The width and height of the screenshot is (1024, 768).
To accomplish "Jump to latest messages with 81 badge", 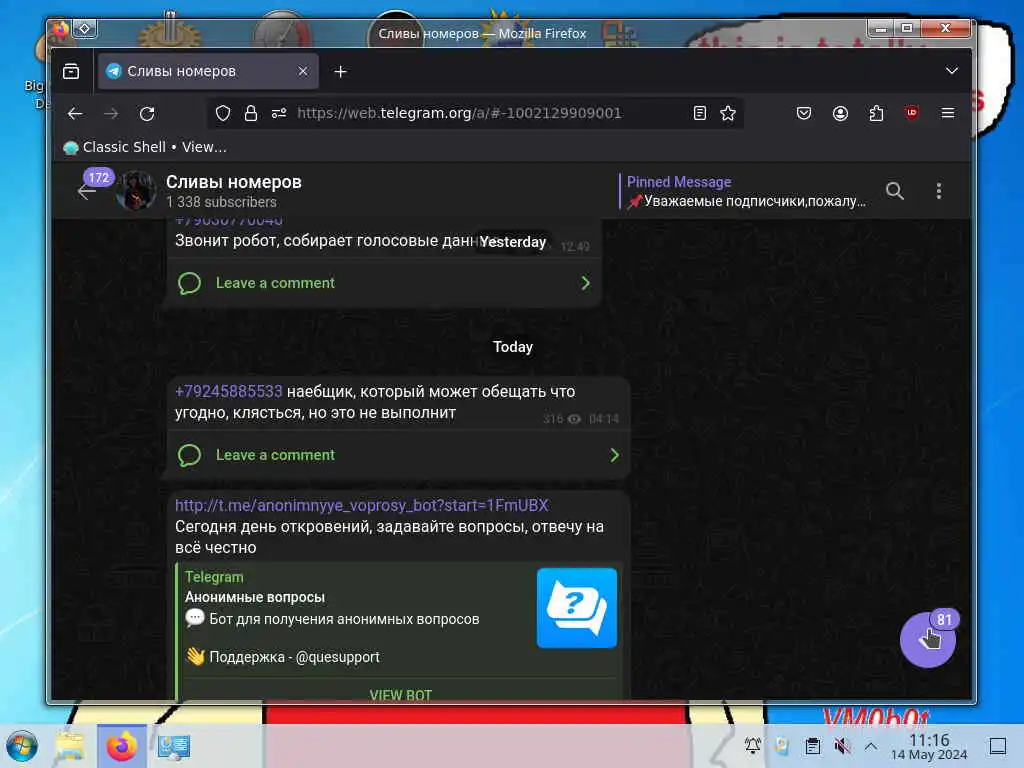I will (927, 639).
